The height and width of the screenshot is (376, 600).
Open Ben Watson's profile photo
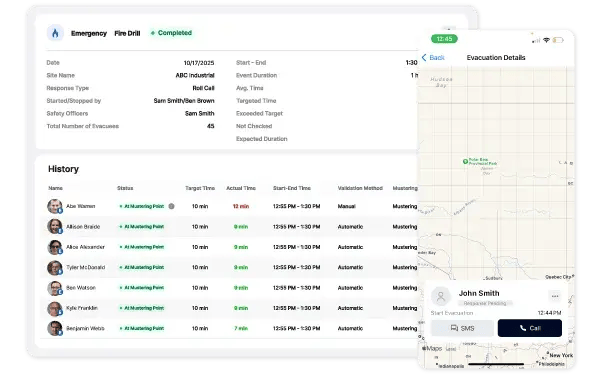tap(55, 288)
